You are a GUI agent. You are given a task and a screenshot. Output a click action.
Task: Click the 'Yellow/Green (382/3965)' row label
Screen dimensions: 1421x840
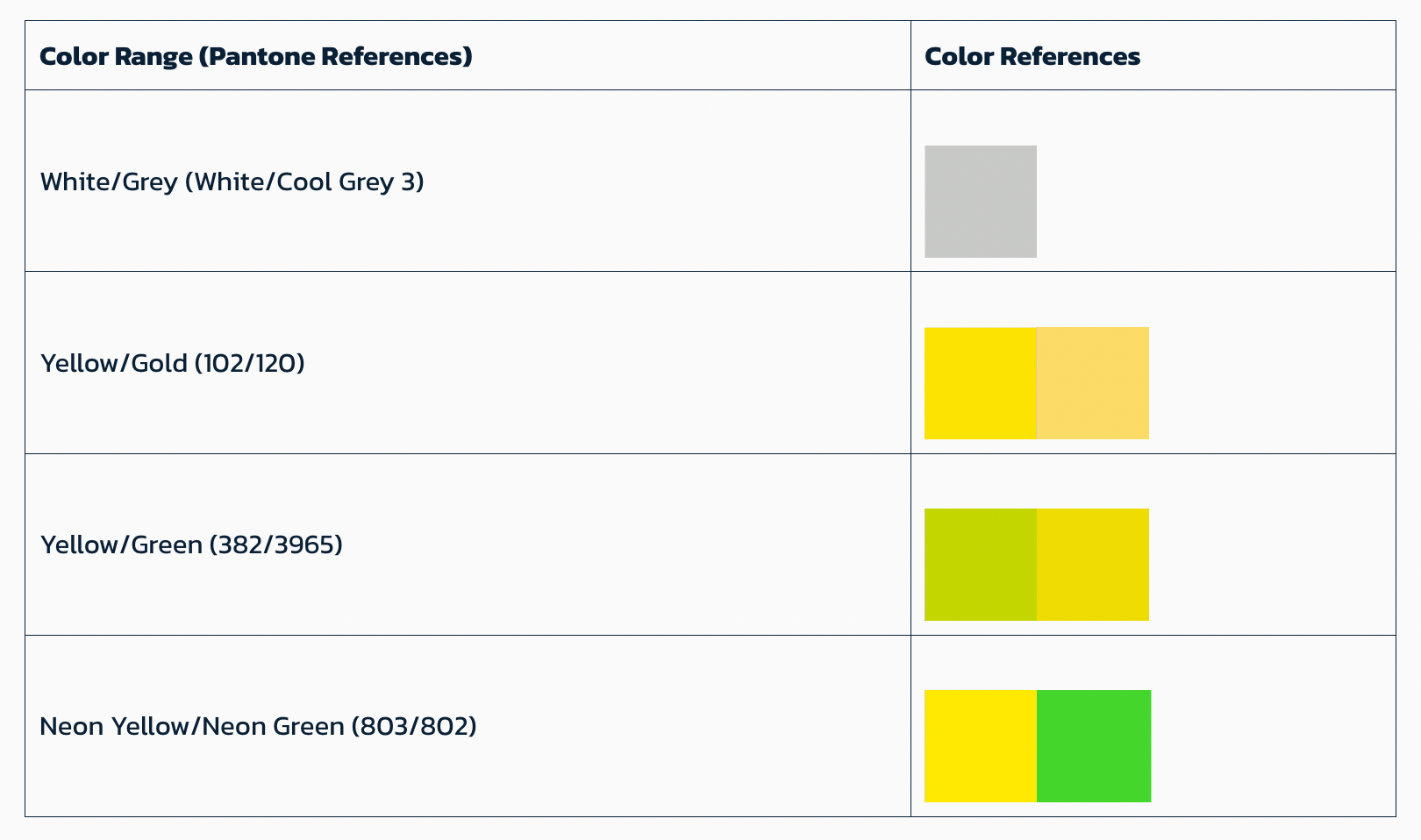[191, 545]
